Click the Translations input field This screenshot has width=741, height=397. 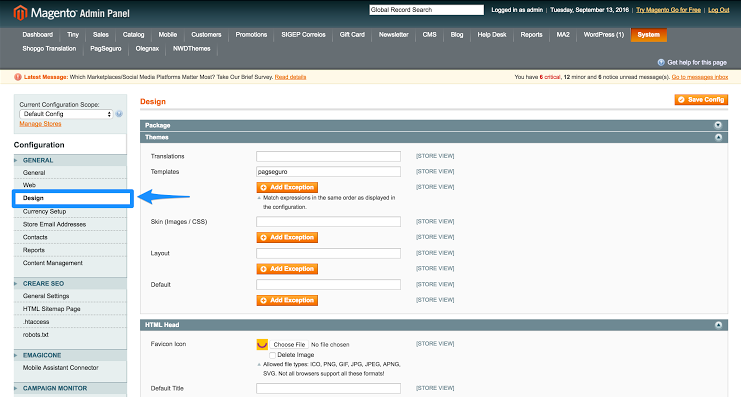point(328,156)
